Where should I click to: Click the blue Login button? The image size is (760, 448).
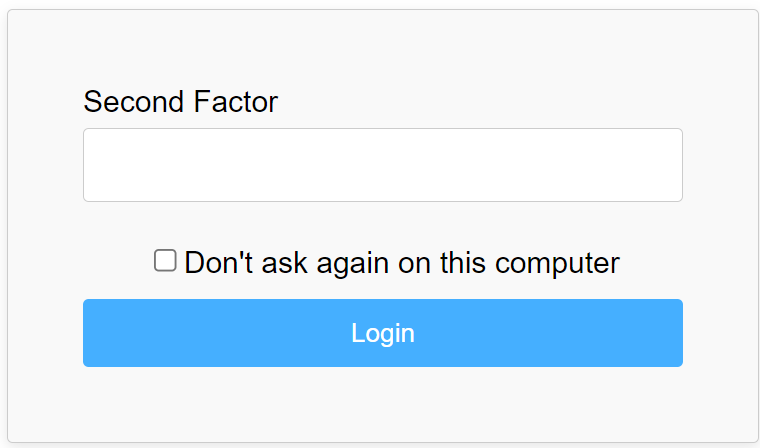[383, 333]
